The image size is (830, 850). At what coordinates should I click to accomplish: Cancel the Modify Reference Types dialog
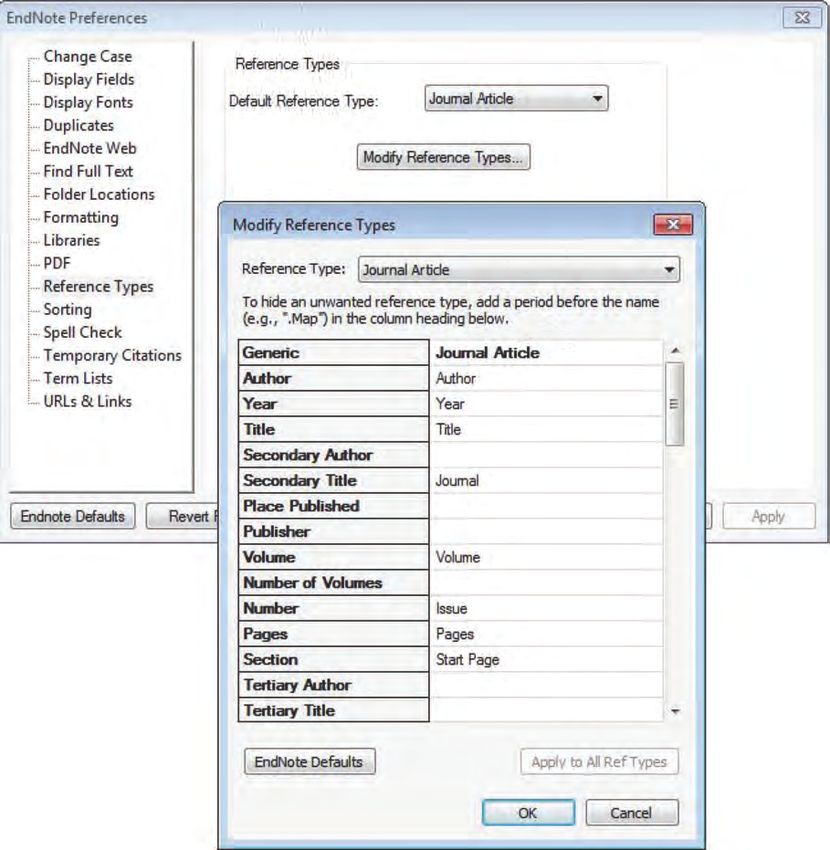(632, 813)
